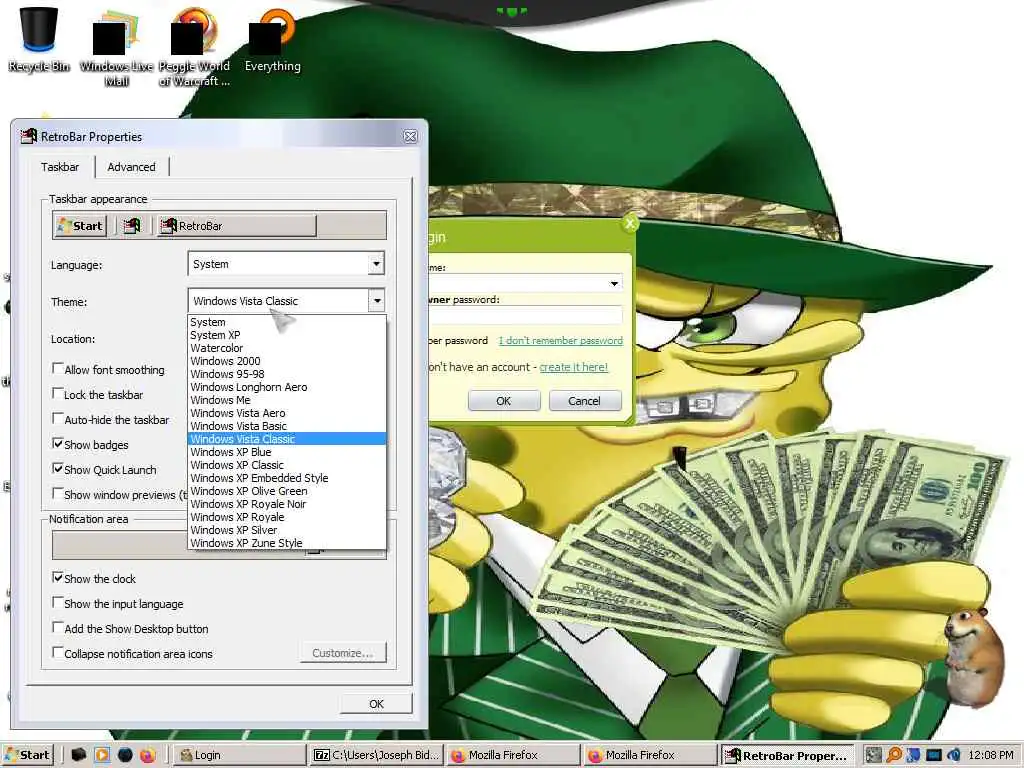Viewport: 1024px width, 768px height.
Task: Click OK in the Login dialog
Action: 504,400
